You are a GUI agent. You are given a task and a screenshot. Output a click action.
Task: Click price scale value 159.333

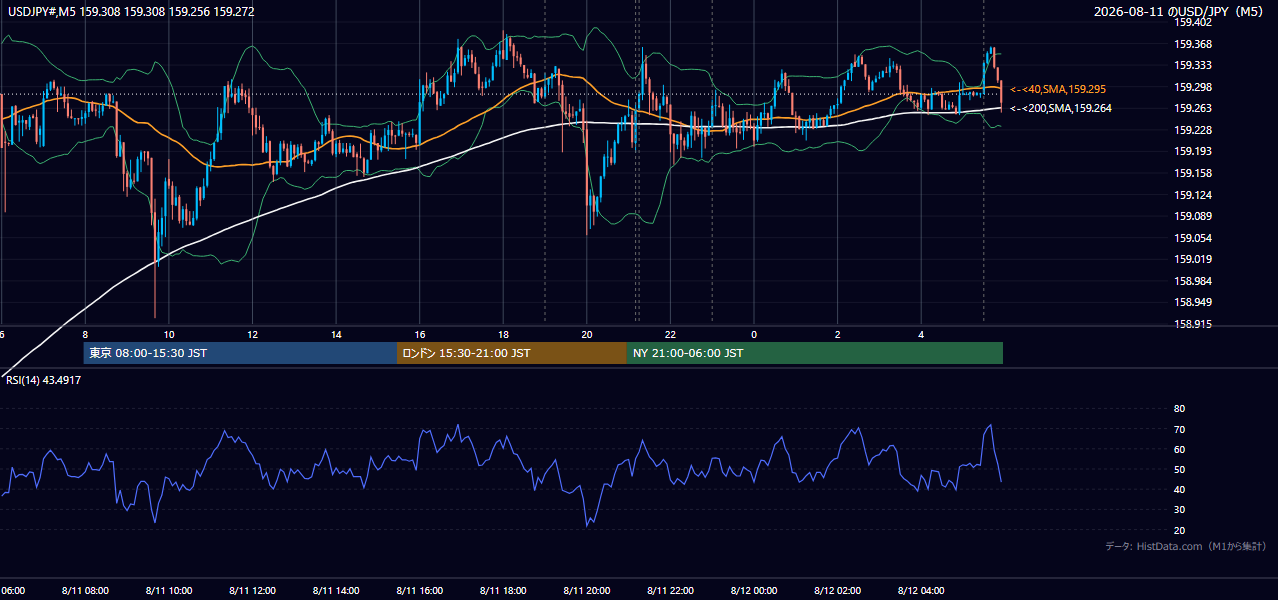click(1193, 65)
